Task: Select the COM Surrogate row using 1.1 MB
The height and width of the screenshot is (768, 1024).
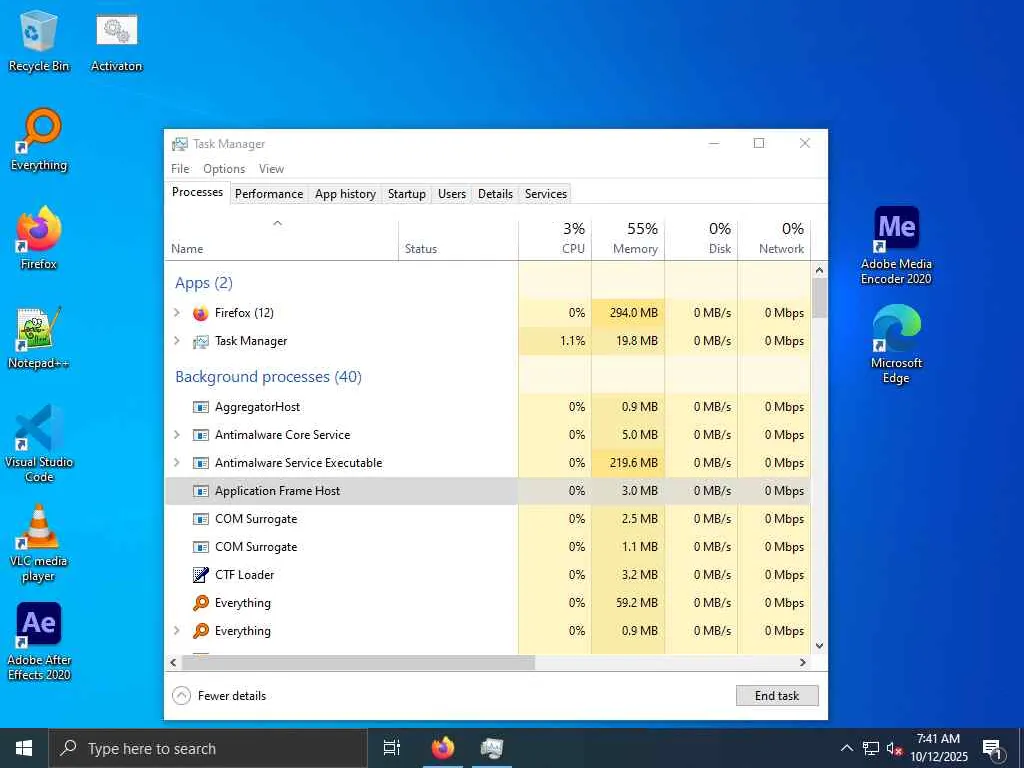Action: [488, 547]
